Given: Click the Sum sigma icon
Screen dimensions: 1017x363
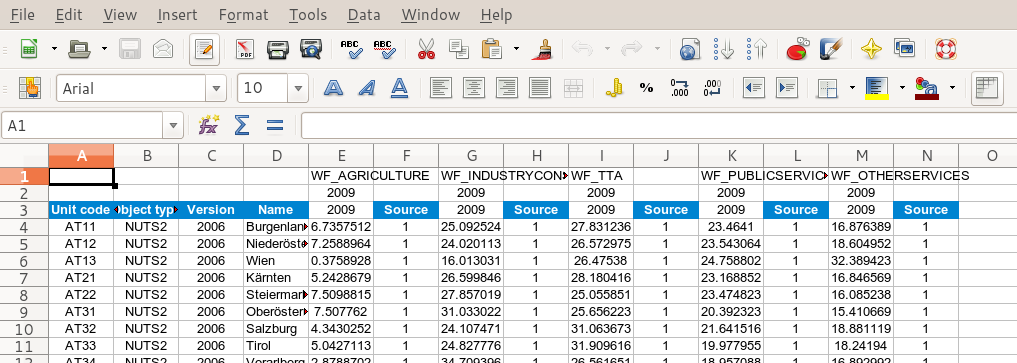Looking at the screenshot, I should (x=242, y=125).
